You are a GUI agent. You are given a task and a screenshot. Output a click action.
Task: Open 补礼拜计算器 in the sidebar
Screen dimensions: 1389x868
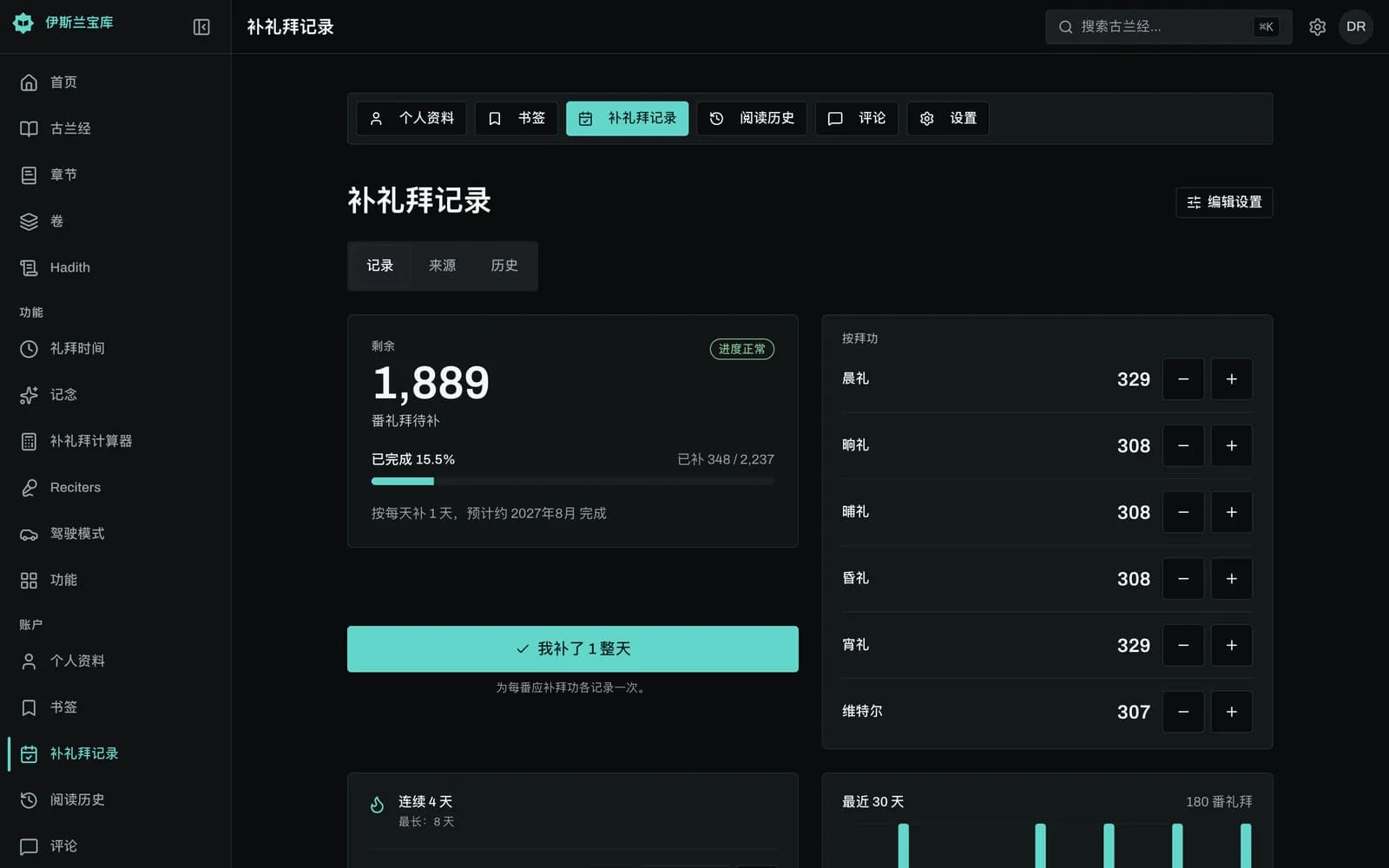tap(115, 441)
